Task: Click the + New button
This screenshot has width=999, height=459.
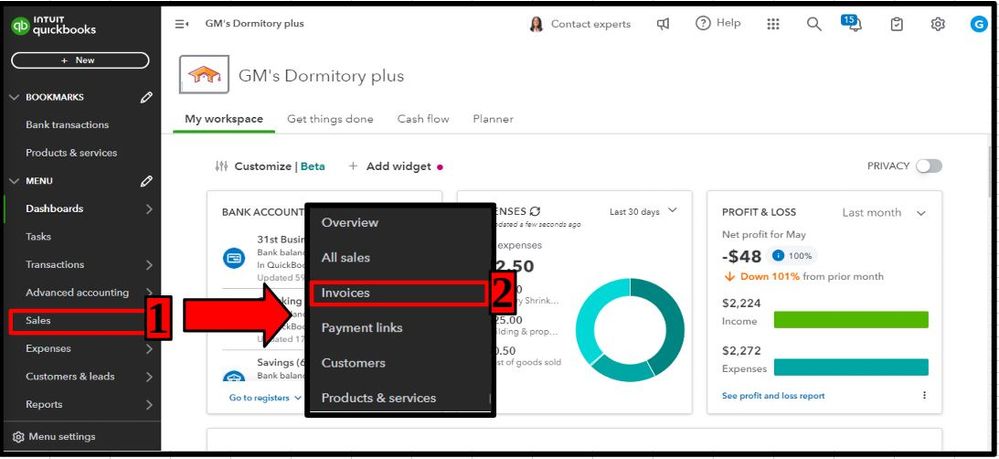Action: pos(80,61)
